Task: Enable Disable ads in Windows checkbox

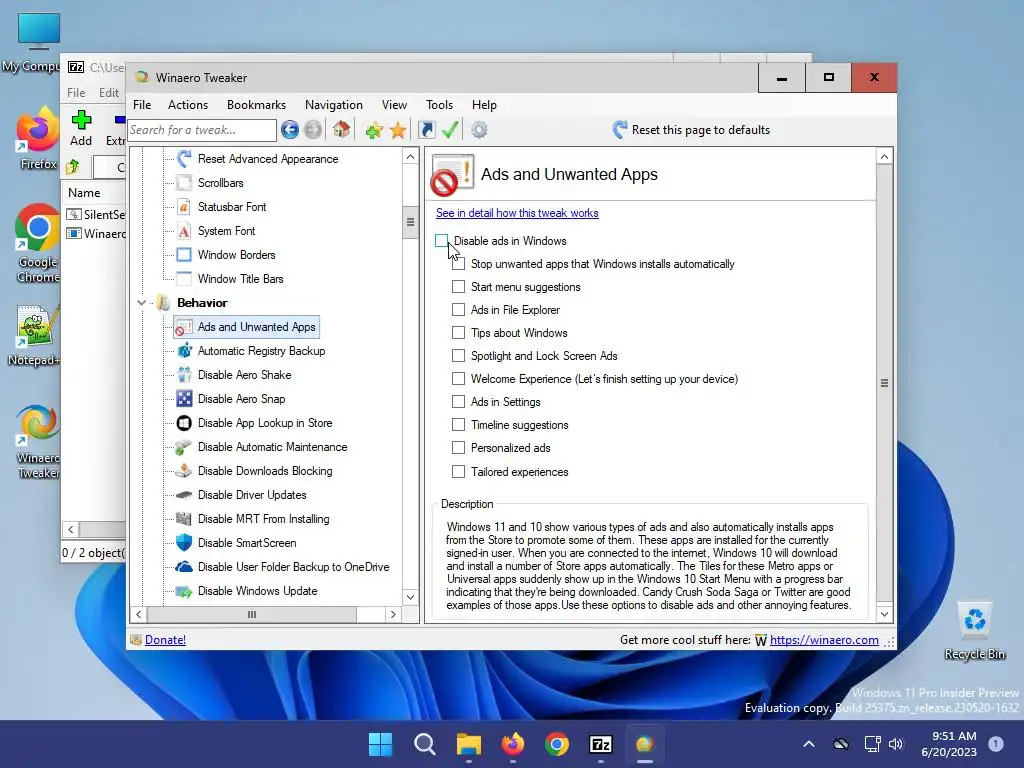Action: pyautogui.click(x=441, y=241)
